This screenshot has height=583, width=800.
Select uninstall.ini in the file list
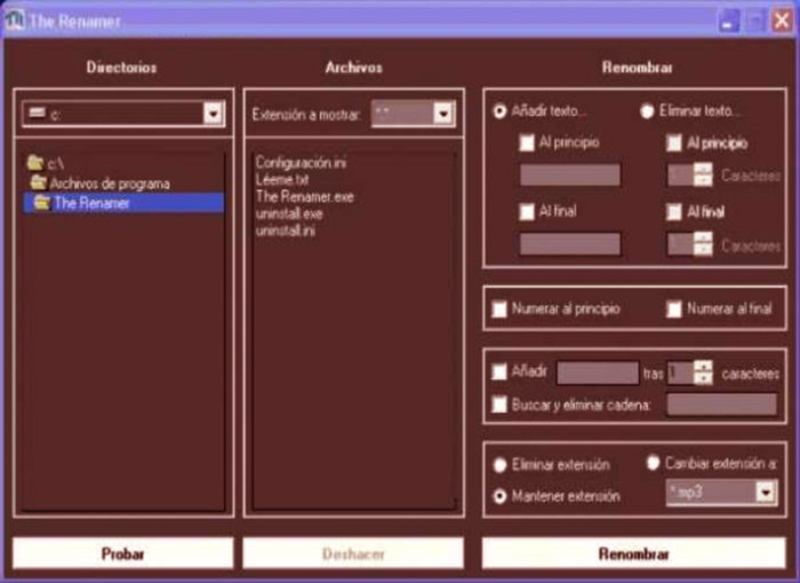pos(285,231)
